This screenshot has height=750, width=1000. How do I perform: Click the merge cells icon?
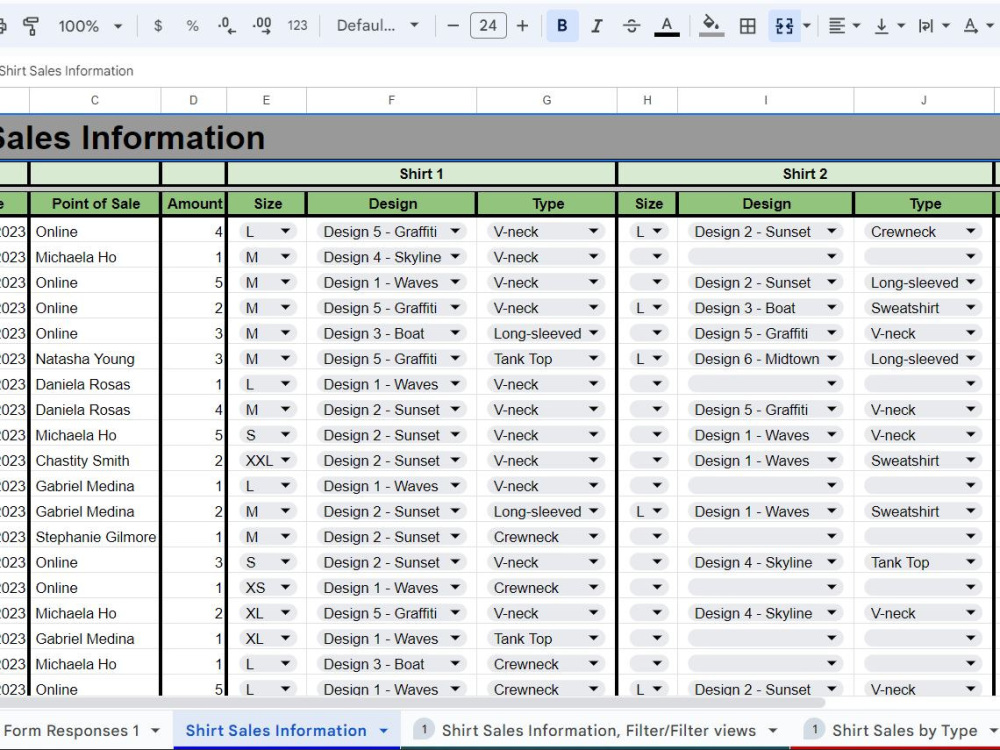tap(784, 26)
